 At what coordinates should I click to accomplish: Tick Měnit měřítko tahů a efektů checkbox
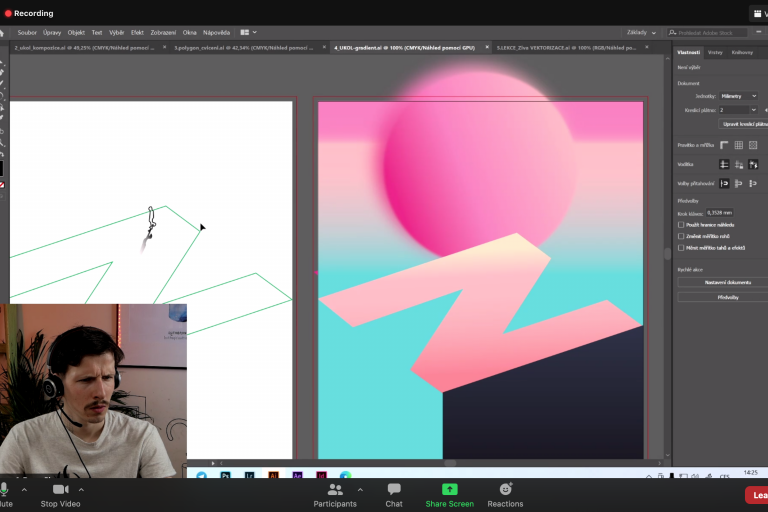tap(682, 247)
